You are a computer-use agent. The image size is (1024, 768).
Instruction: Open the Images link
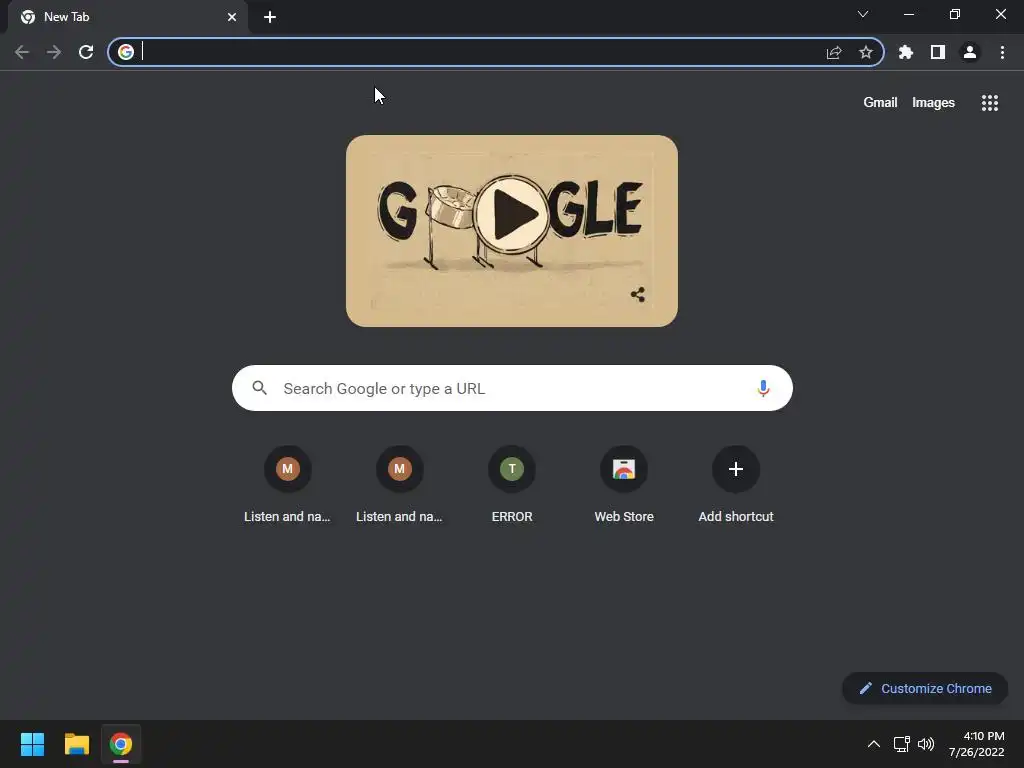933,103
